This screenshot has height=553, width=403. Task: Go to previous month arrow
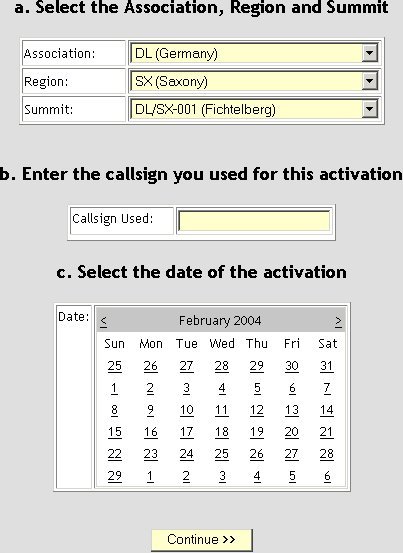tap(103, 321)
